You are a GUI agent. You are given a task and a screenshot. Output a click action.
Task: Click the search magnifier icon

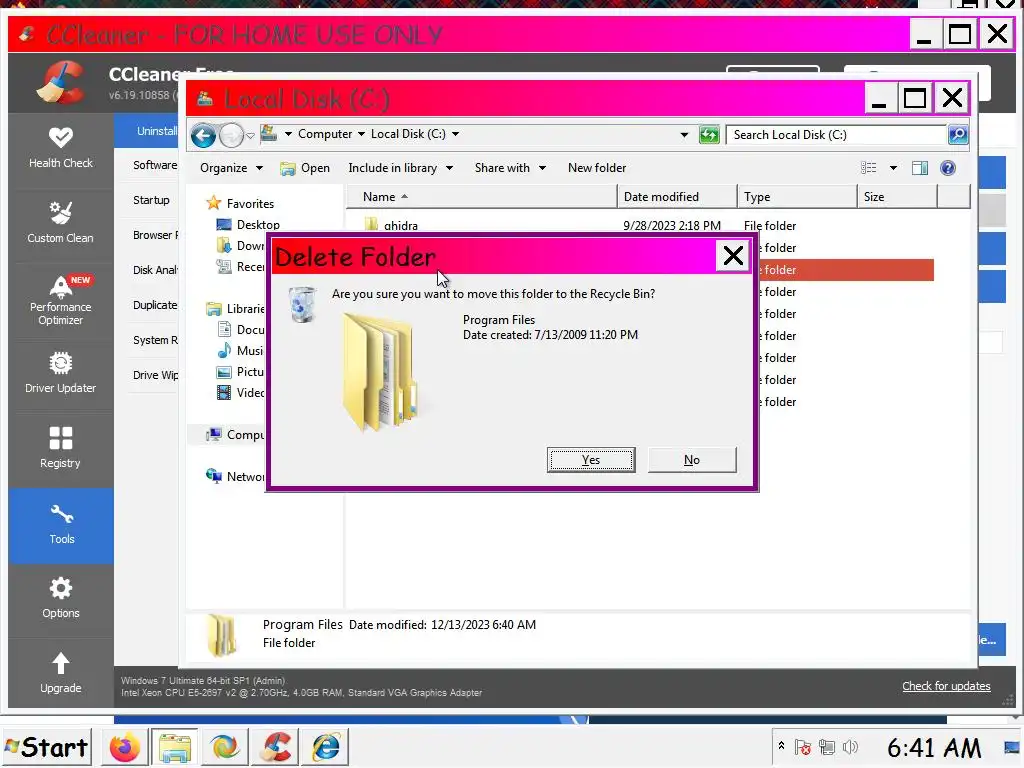coord(957,135)
